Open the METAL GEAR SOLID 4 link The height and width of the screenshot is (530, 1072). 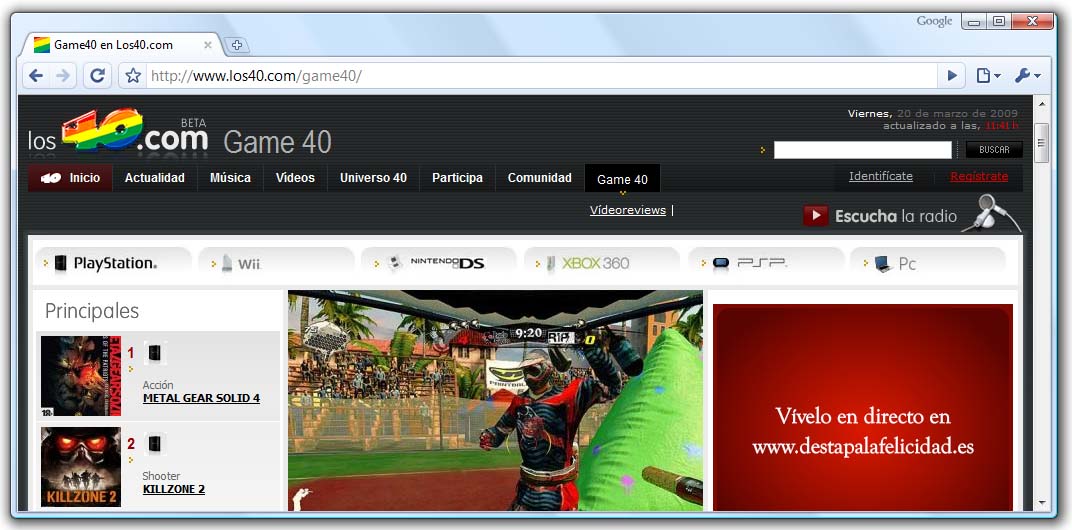point(201,398)
